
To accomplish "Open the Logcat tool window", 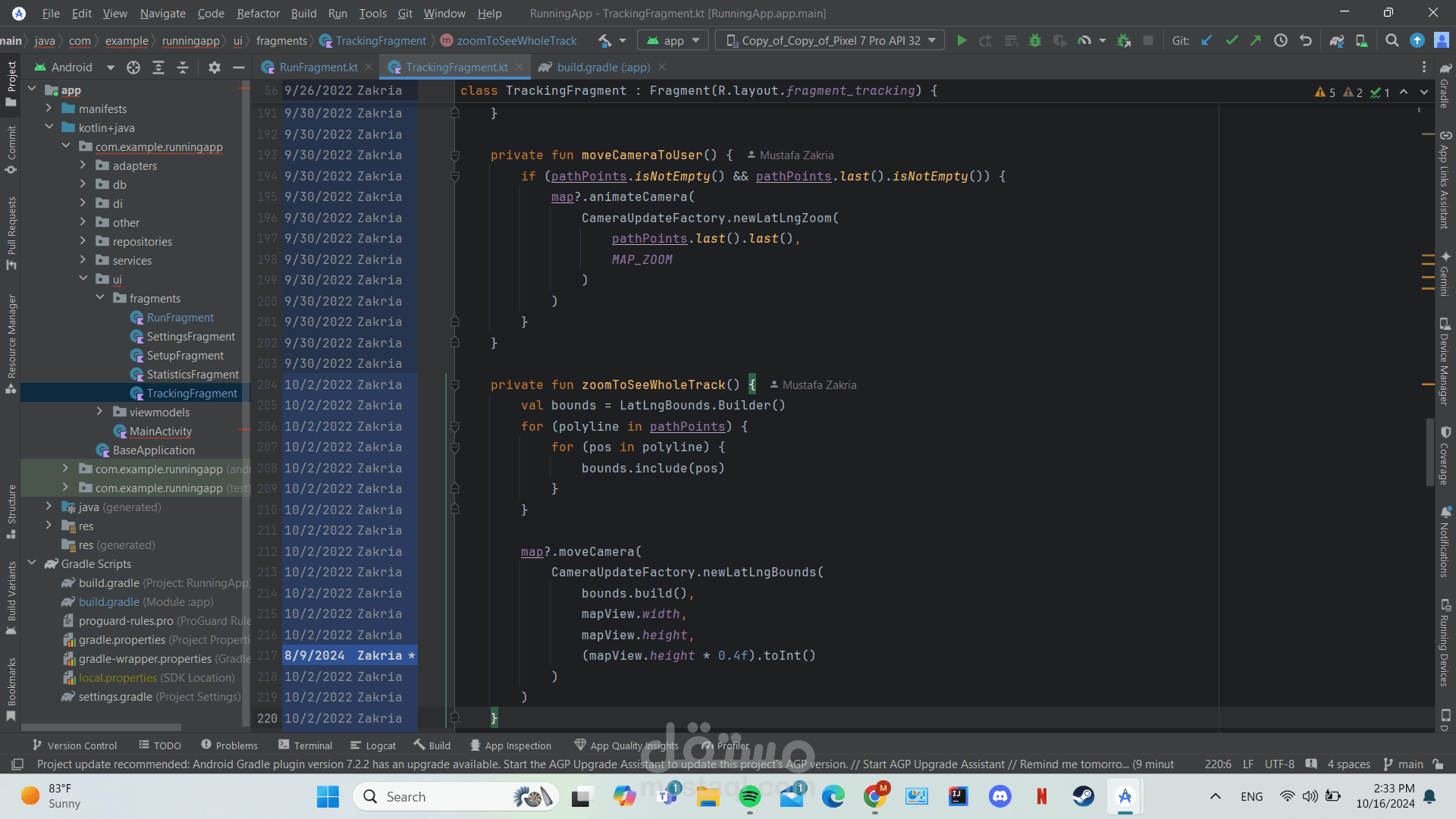I will point(373,745).
